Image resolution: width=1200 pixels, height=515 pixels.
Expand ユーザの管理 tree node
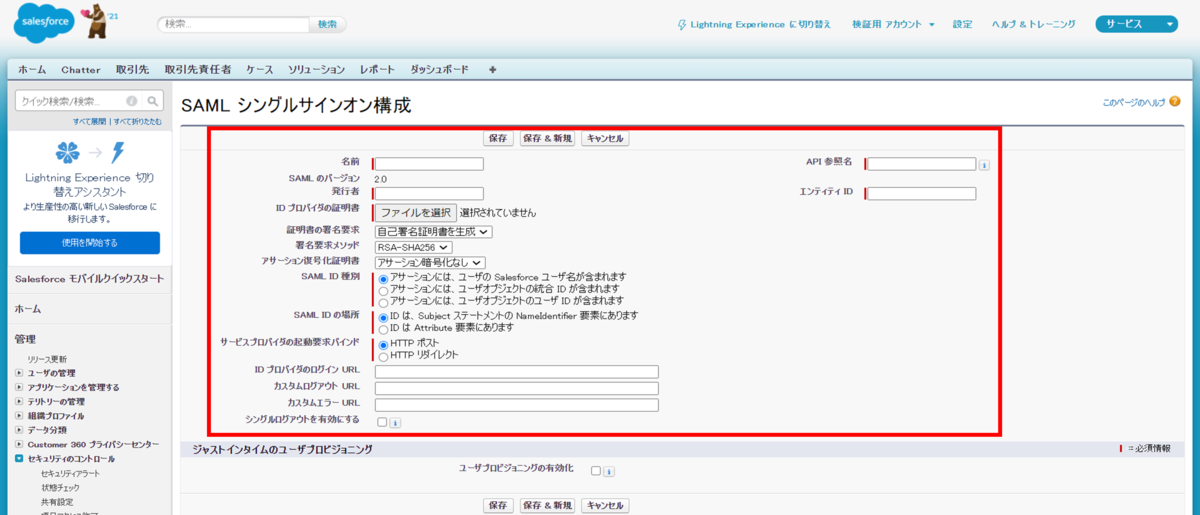pos(19,373)
